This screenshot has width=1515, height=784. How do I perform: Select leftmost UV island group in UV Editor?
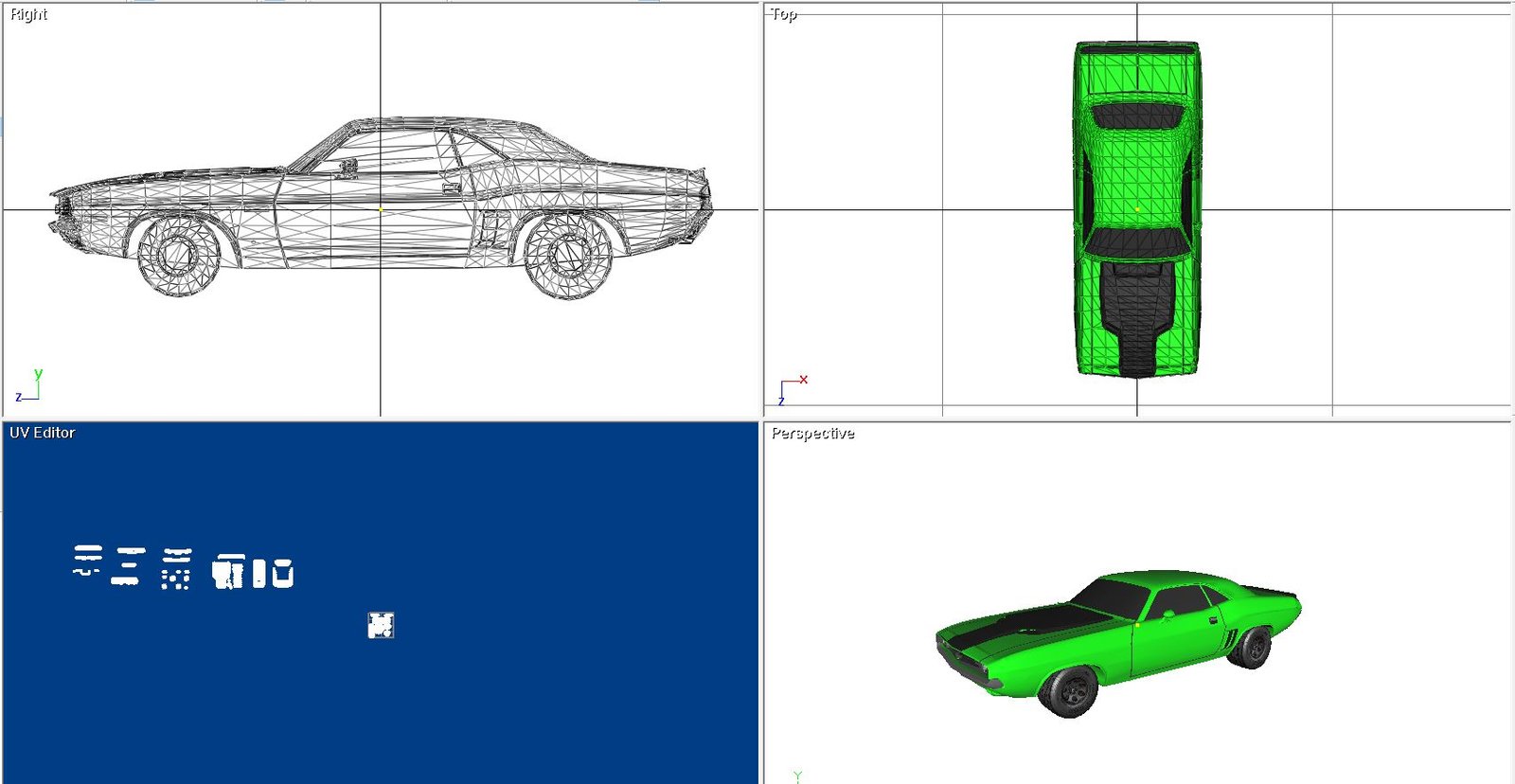[x=88, y=561]
